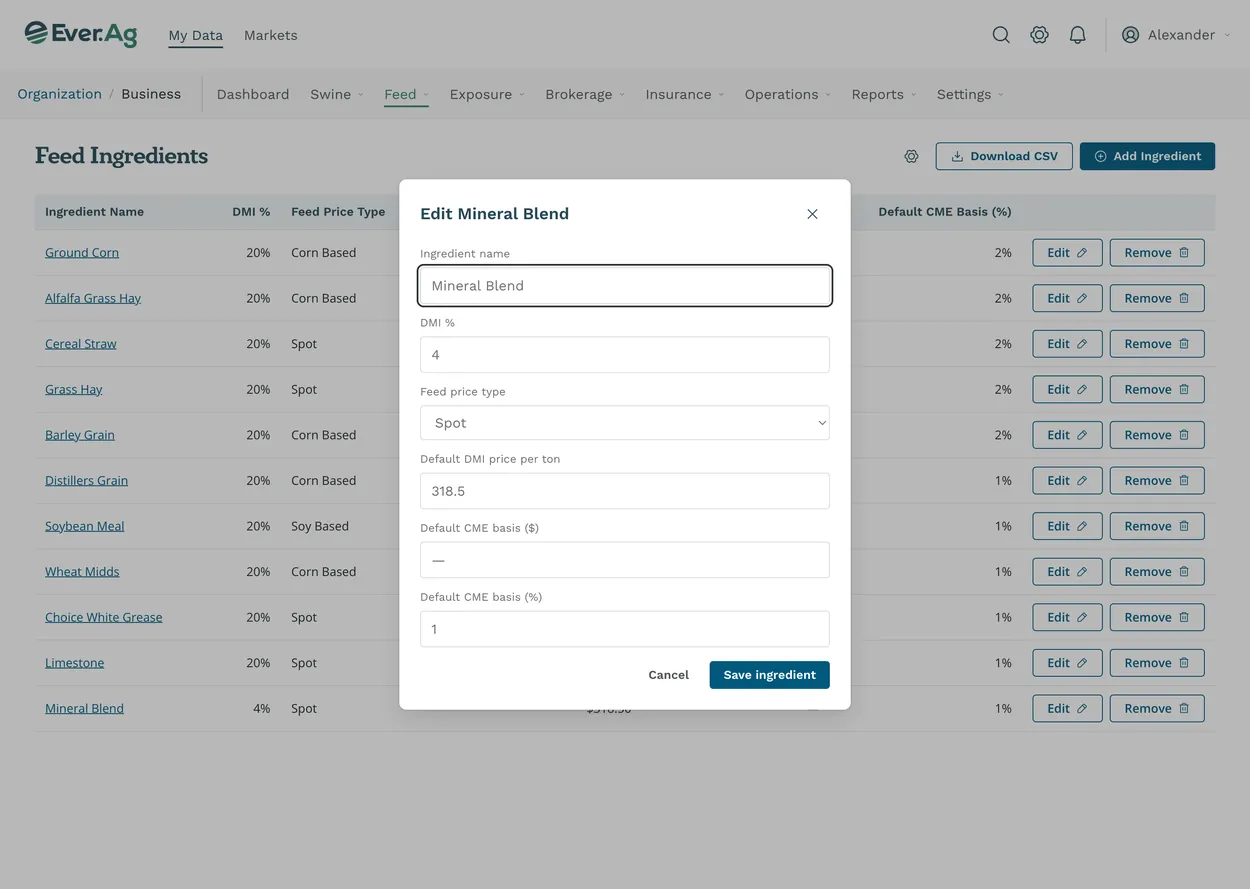Viewport: 1250px width, 889px height.
Task: Edit the Grass Hay row
Action: [x=1067, y=389]
